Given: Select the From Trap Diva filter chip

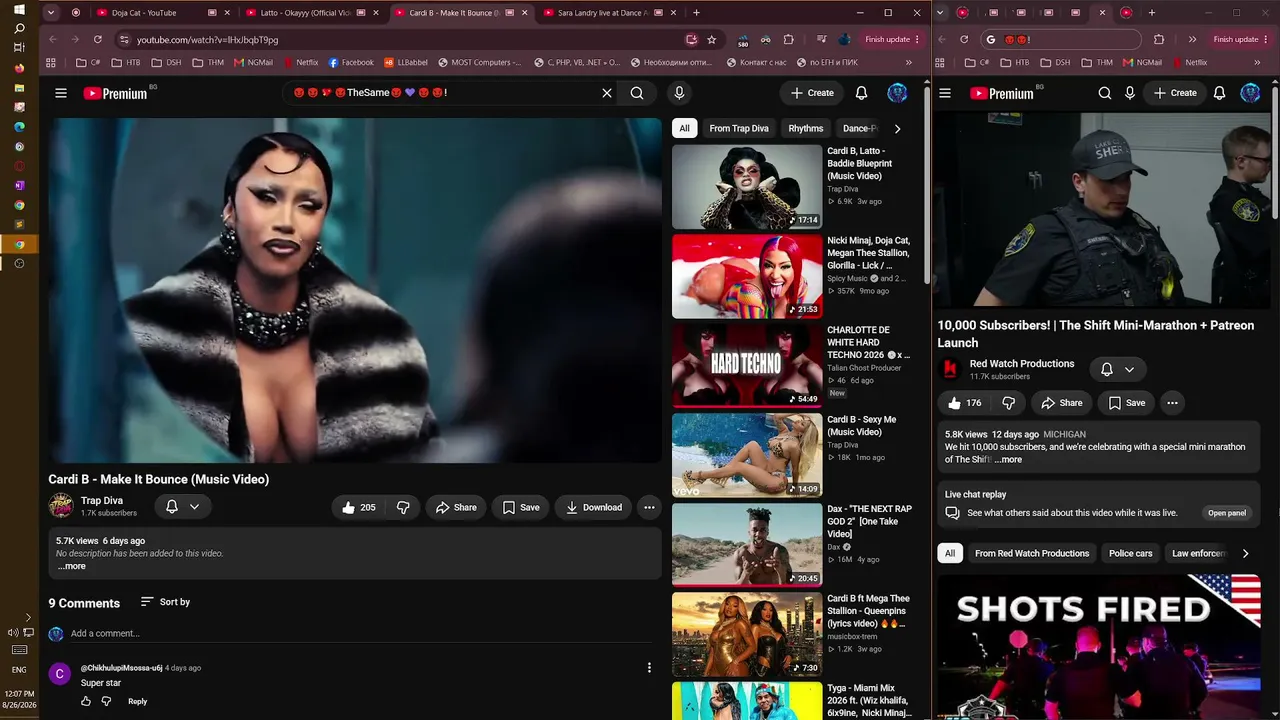Looking at the screenshot, I should pos(739,128).
